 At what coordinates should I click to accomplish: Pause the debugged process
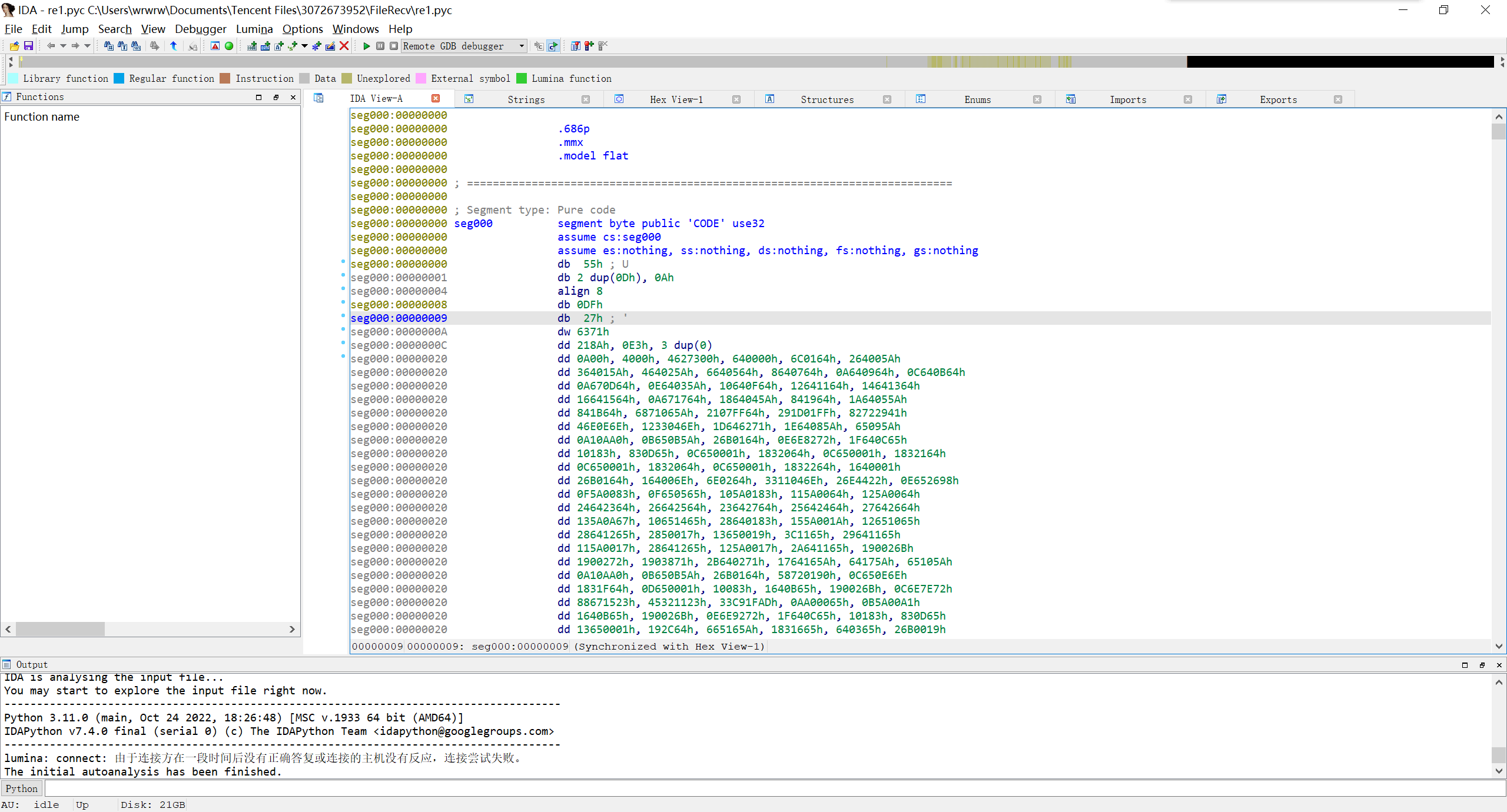pyautogui.click(x=380, y=46)
